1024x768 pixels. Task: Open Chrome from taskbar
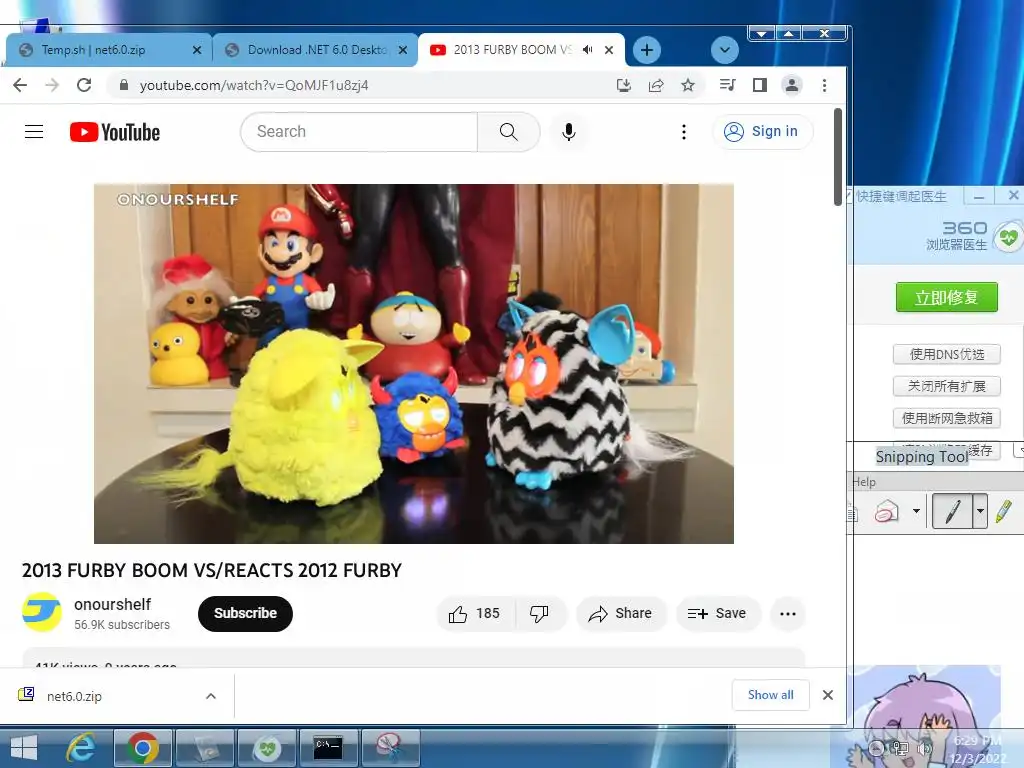[143, 748]
